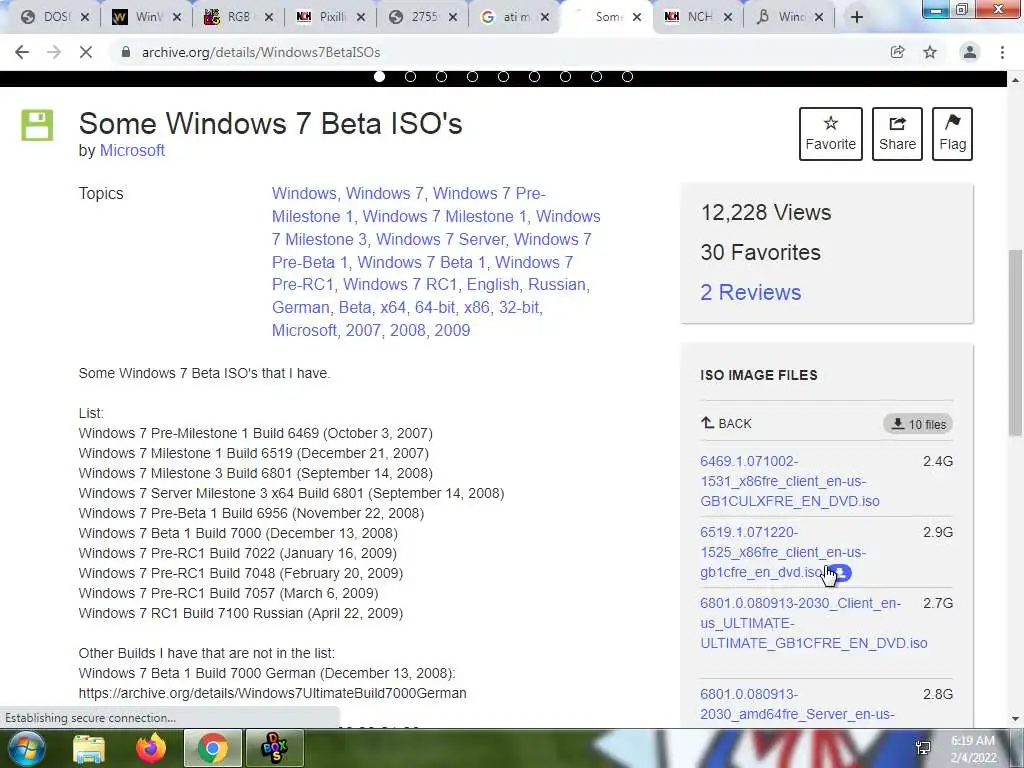Select the fifth carousel dot
Image resolution: width=1024 pixels, height=768 pixels.
pos(504,76)
